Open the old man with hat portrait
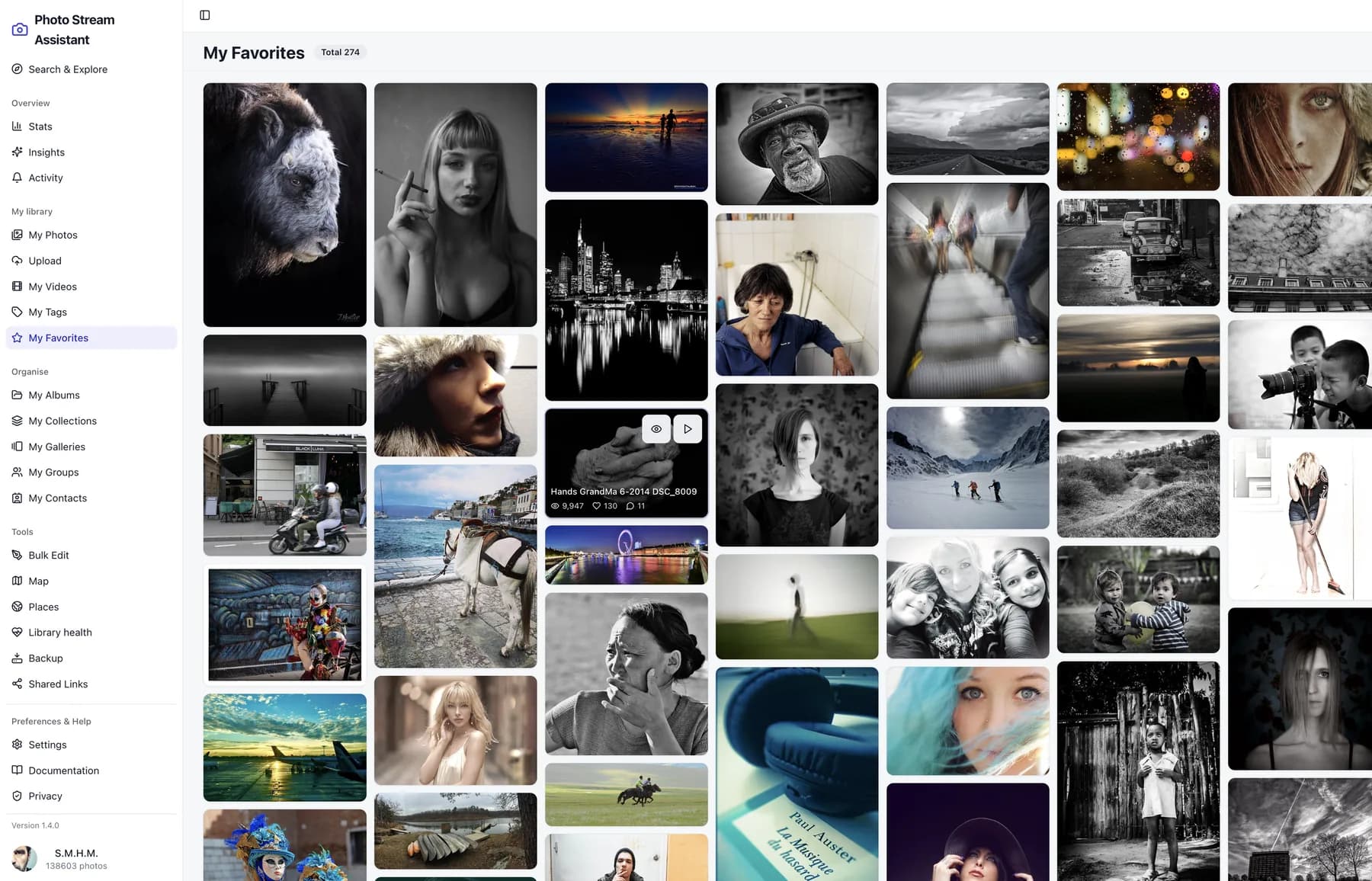Image resolution: width=1372 pixels, height=881 pixels. (x=797, y=144)
